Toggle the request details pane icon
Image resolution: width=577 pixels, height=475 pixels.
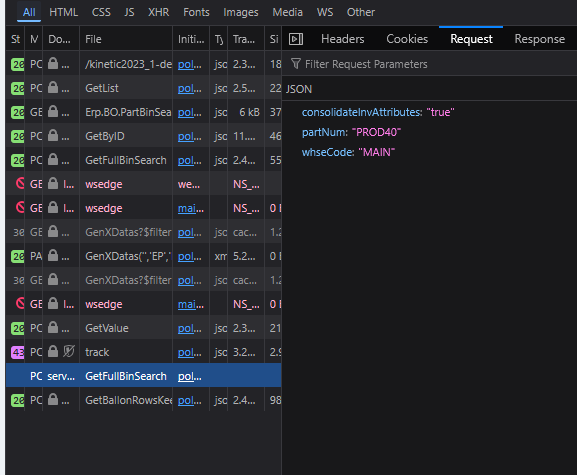pos(296,39)
